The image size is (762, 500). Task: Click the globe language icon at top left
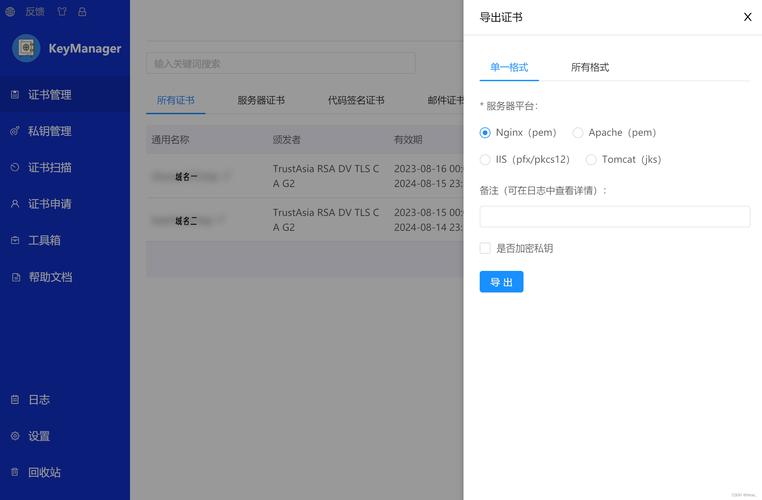[x=10, y=12]
